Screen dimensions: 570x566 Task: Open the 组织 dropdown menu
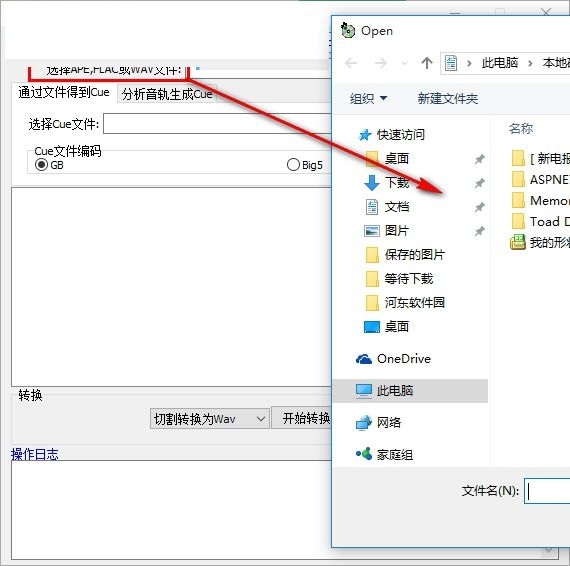[368, 99]
